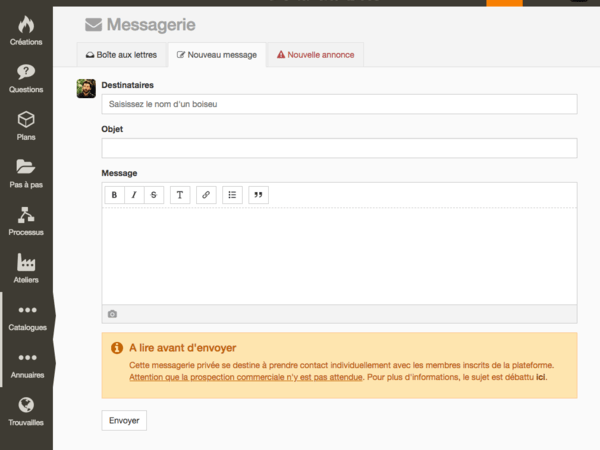600x450 pixels.
Task: Click the camera icon to add photo
Action: [x=112, y=314]
